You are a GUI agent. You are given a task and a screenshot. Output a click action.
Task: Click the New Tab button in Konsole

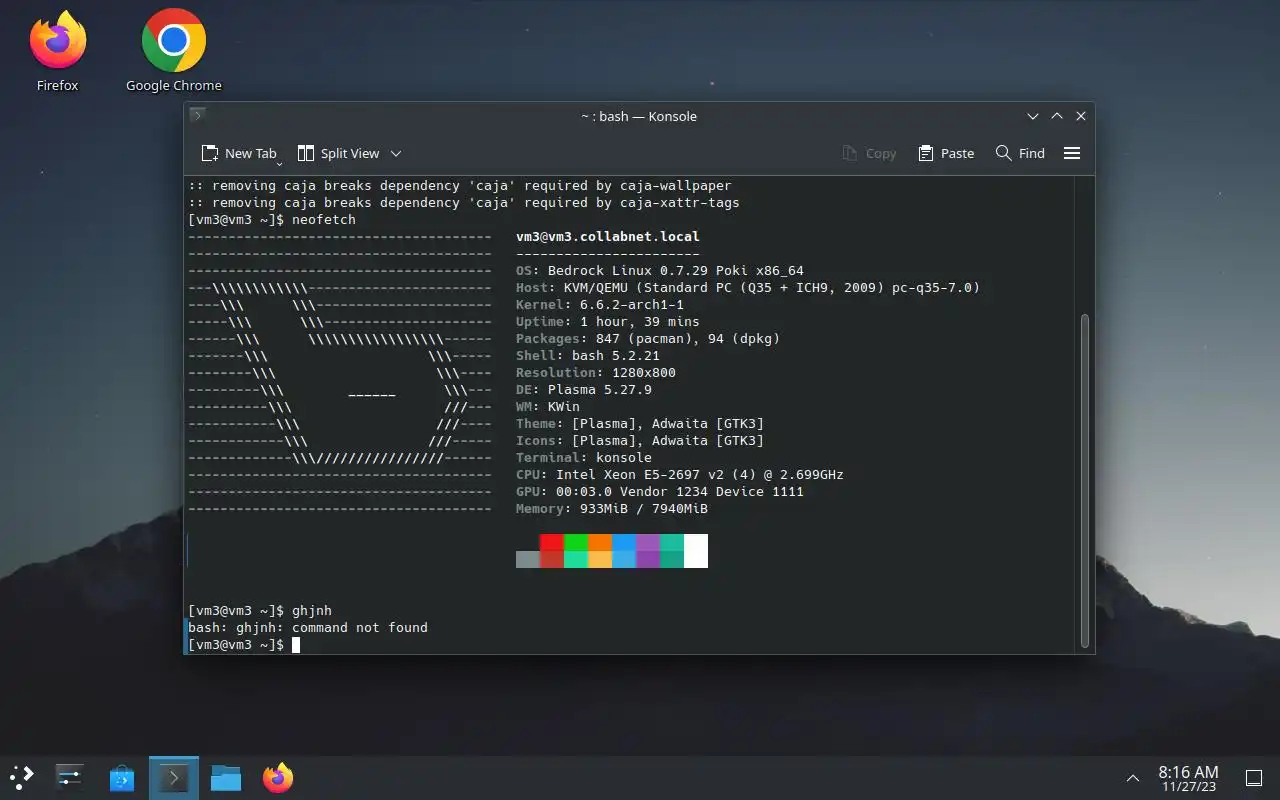[x=238, y=153]
